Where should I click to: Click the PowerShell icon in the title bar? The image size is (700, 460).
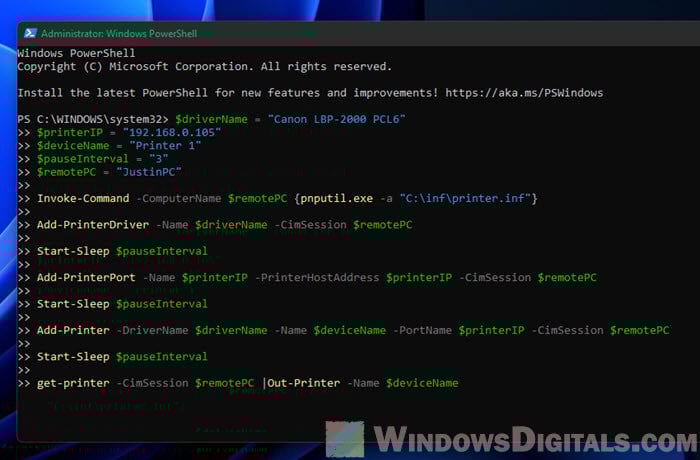click(30, 33)
